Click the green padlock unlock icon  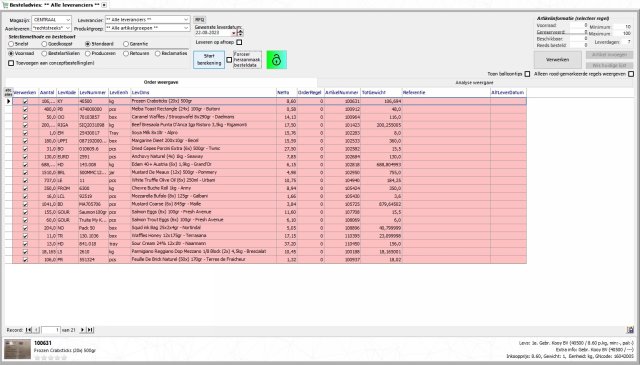point(276,60)
